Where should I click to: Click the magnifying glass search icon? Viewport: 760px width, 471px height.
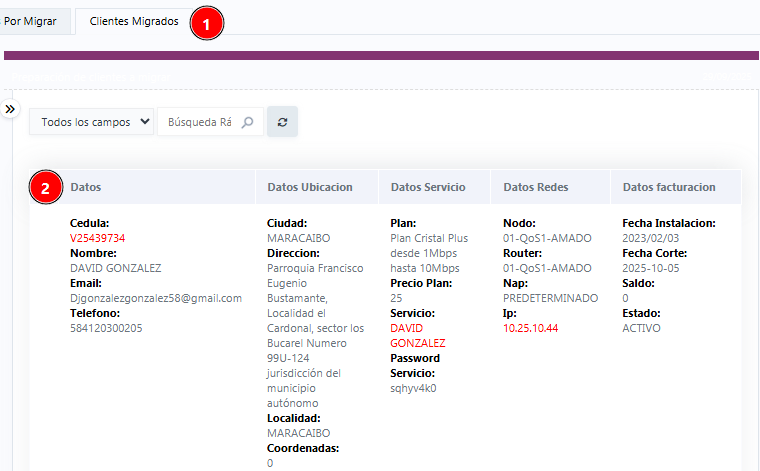coord(248,122)
